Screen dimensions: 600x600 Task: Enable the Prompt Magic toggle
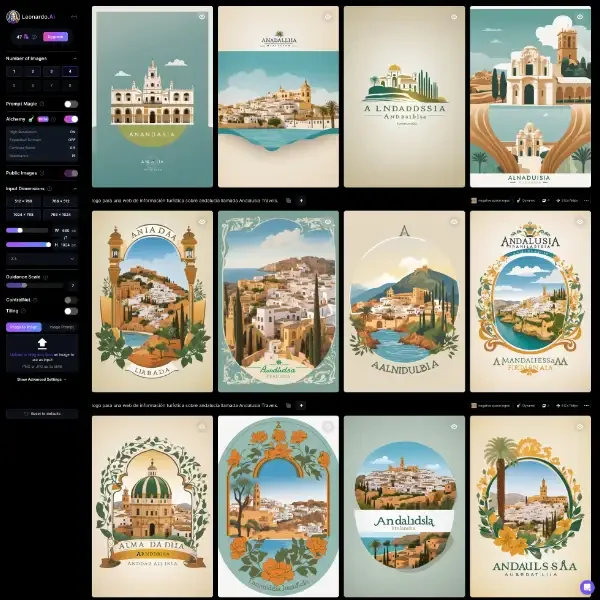pyautogui.click(x=71, y=104)
